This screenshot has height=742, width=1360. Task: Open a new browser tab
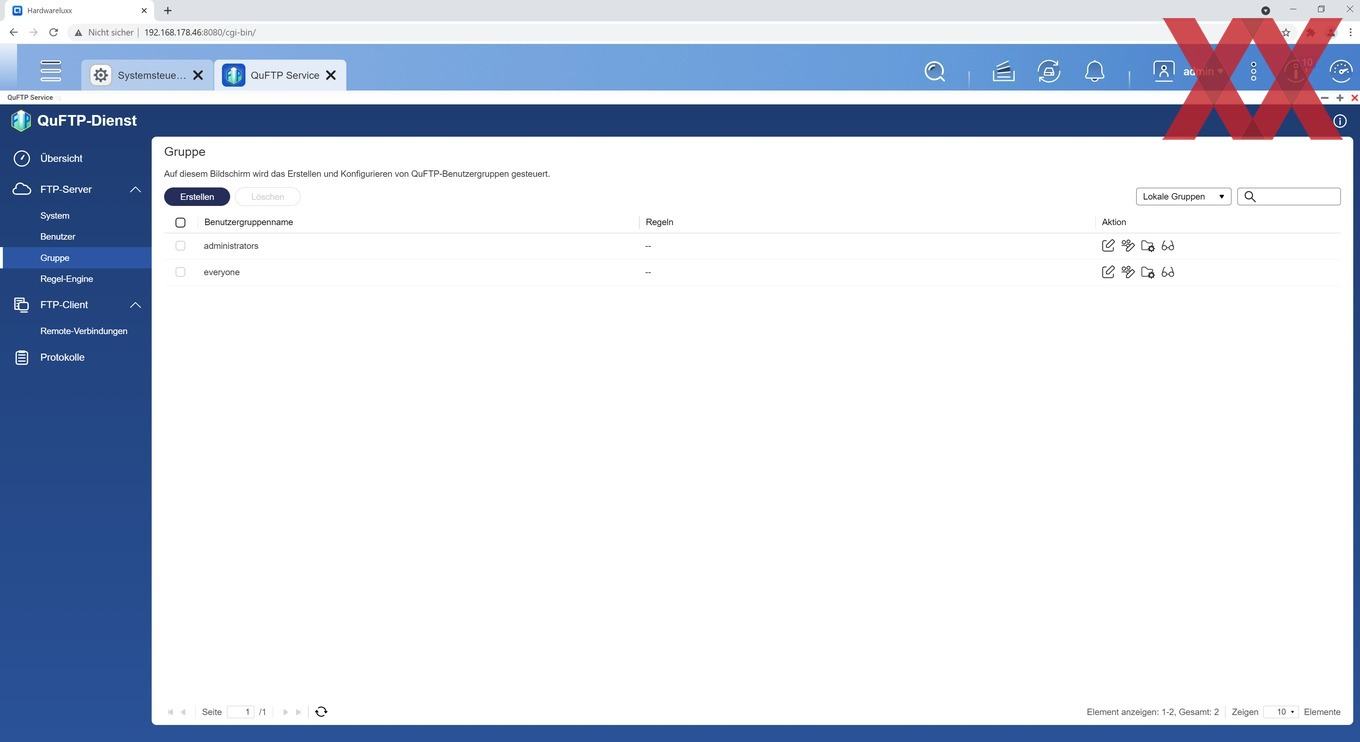pos(167,10)
